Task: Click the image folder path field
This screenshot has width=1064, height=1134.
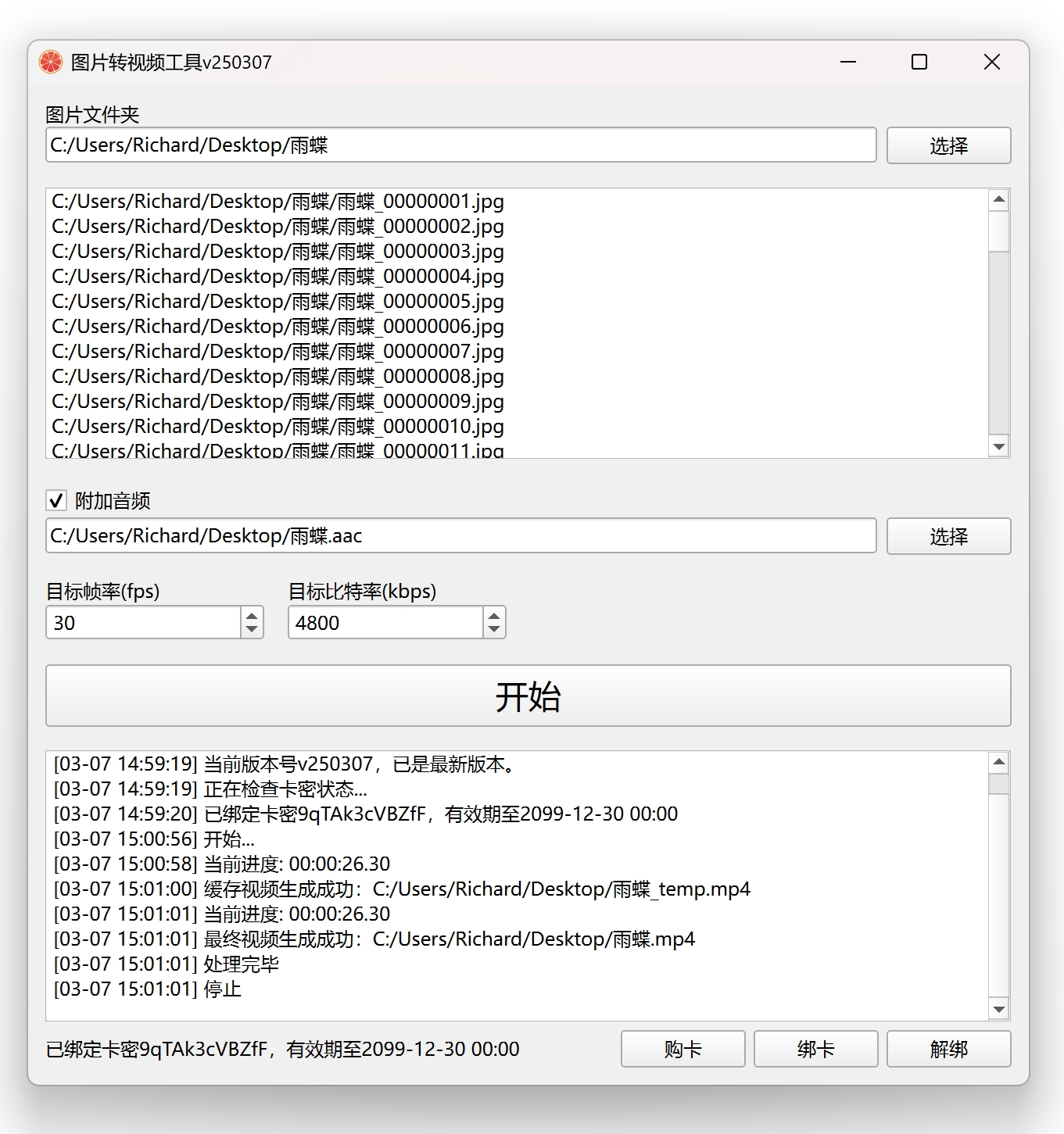Action: point(460,145)
